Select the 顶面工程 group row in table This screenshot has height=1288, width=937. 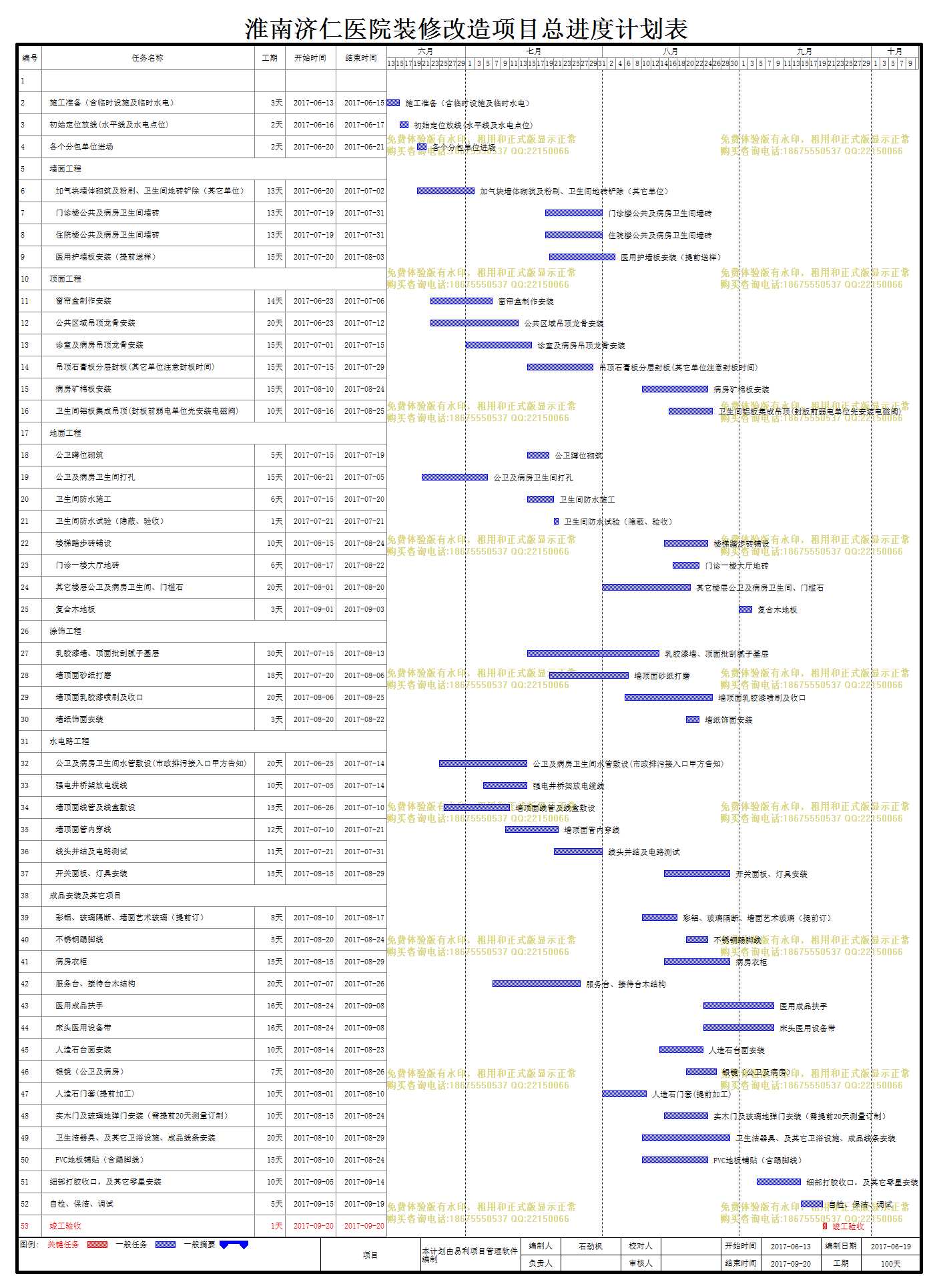tap(202, 279)
